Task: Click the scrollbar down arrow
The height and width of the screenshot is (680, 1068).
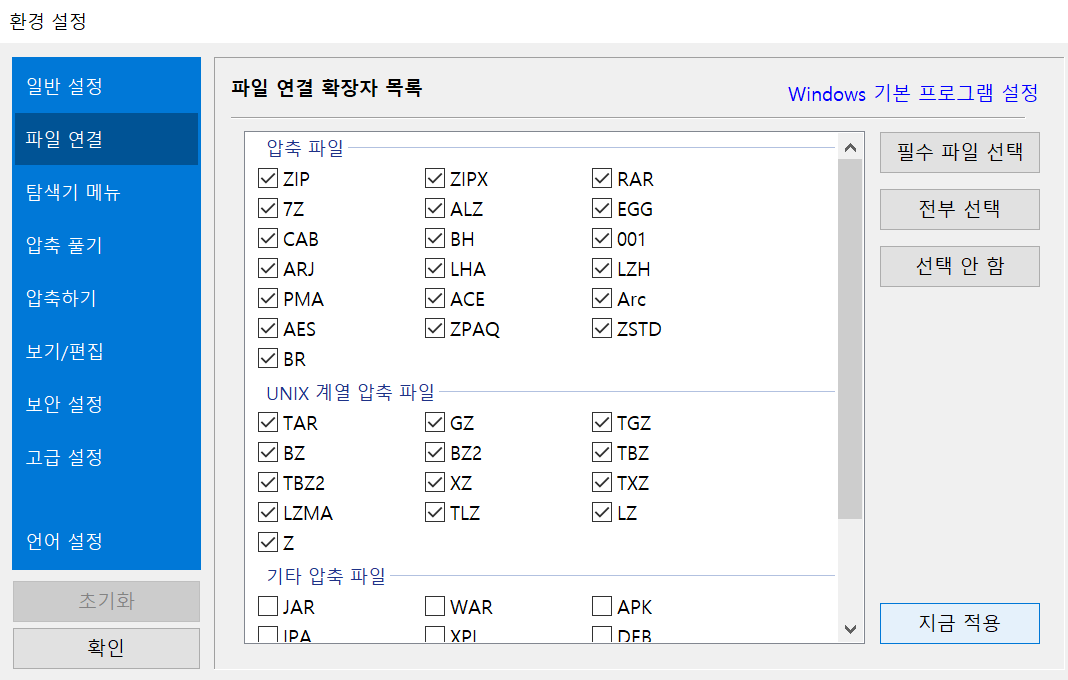Action: [x=850, y=630]
